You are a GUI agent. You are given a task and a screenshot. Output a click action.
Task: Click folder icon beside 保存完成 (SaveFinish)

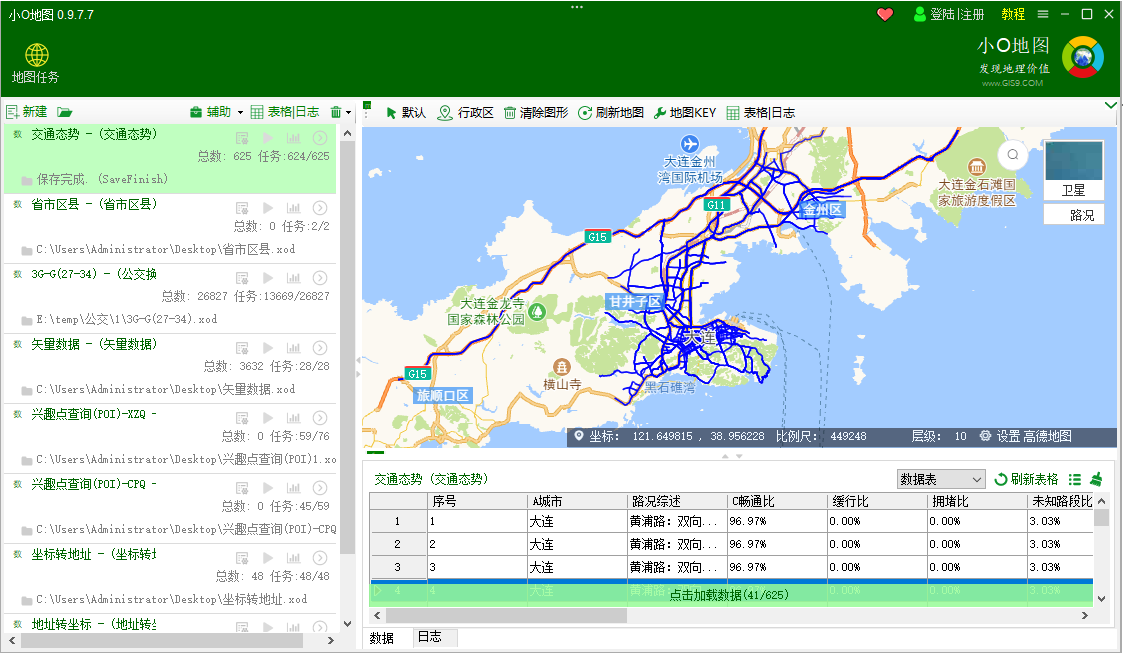(x=26, y=180)
